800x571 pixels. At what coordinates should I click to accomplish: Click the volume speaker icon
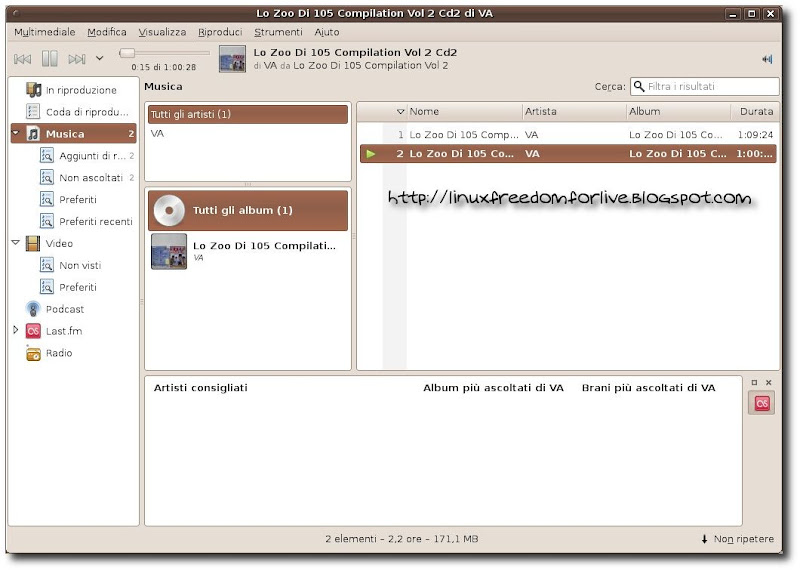(x=767, y=59)
